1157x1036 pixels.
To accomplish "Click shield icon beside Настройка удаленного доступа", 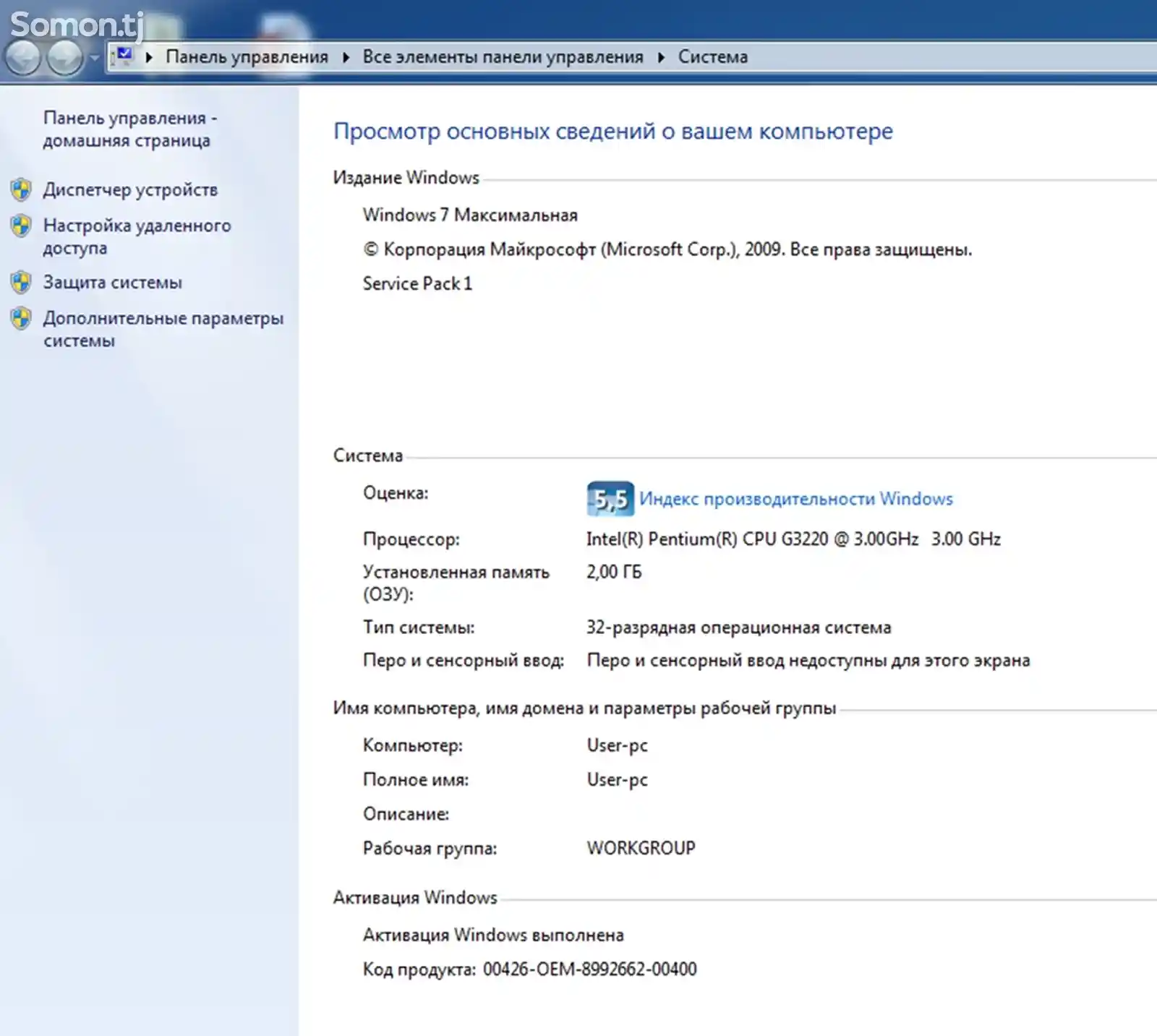I will point(22,226).
